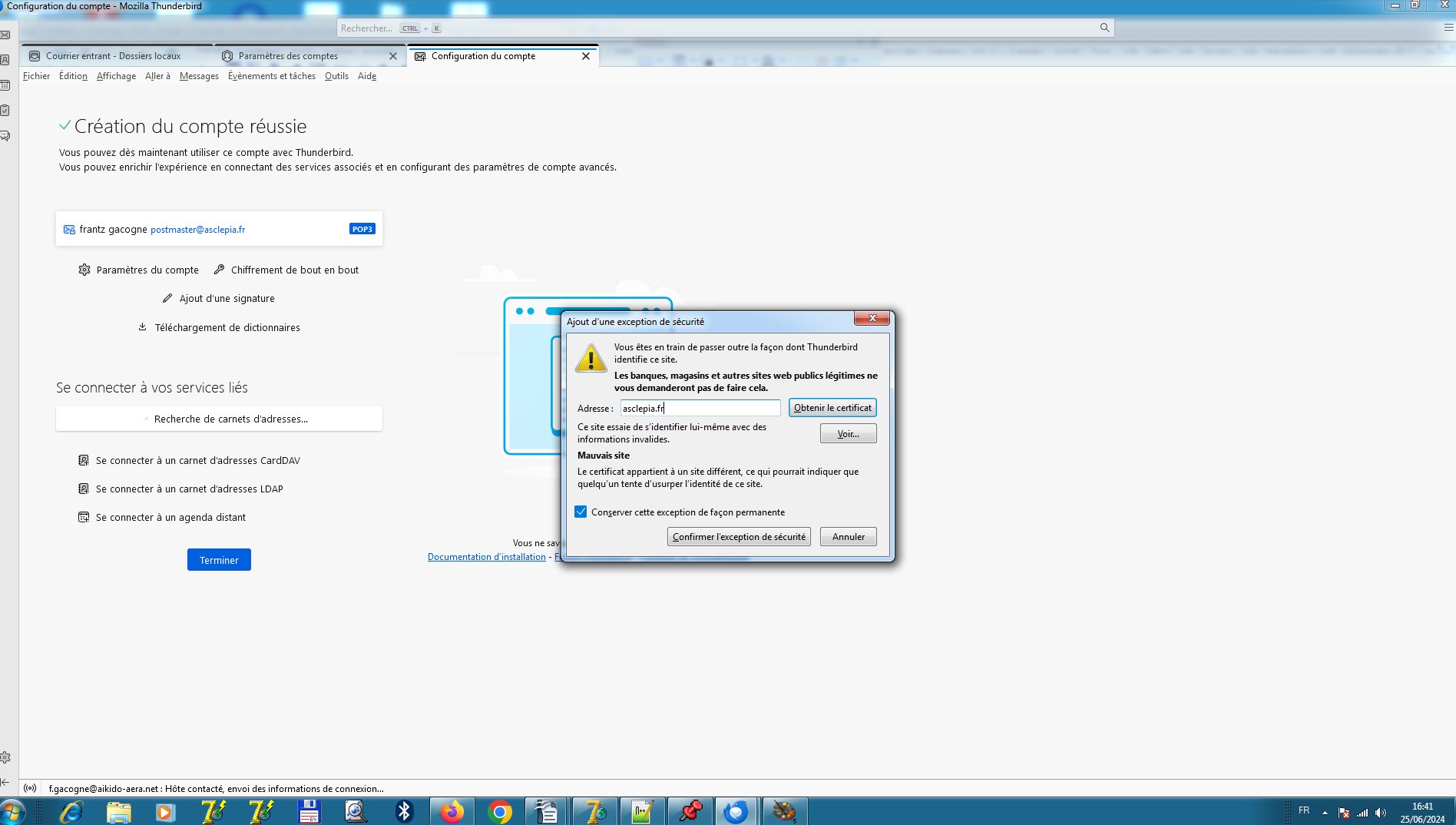Open Évènements et tâches menu
1456x825 pixels.
pyautogui.click(x=272, y=76)
